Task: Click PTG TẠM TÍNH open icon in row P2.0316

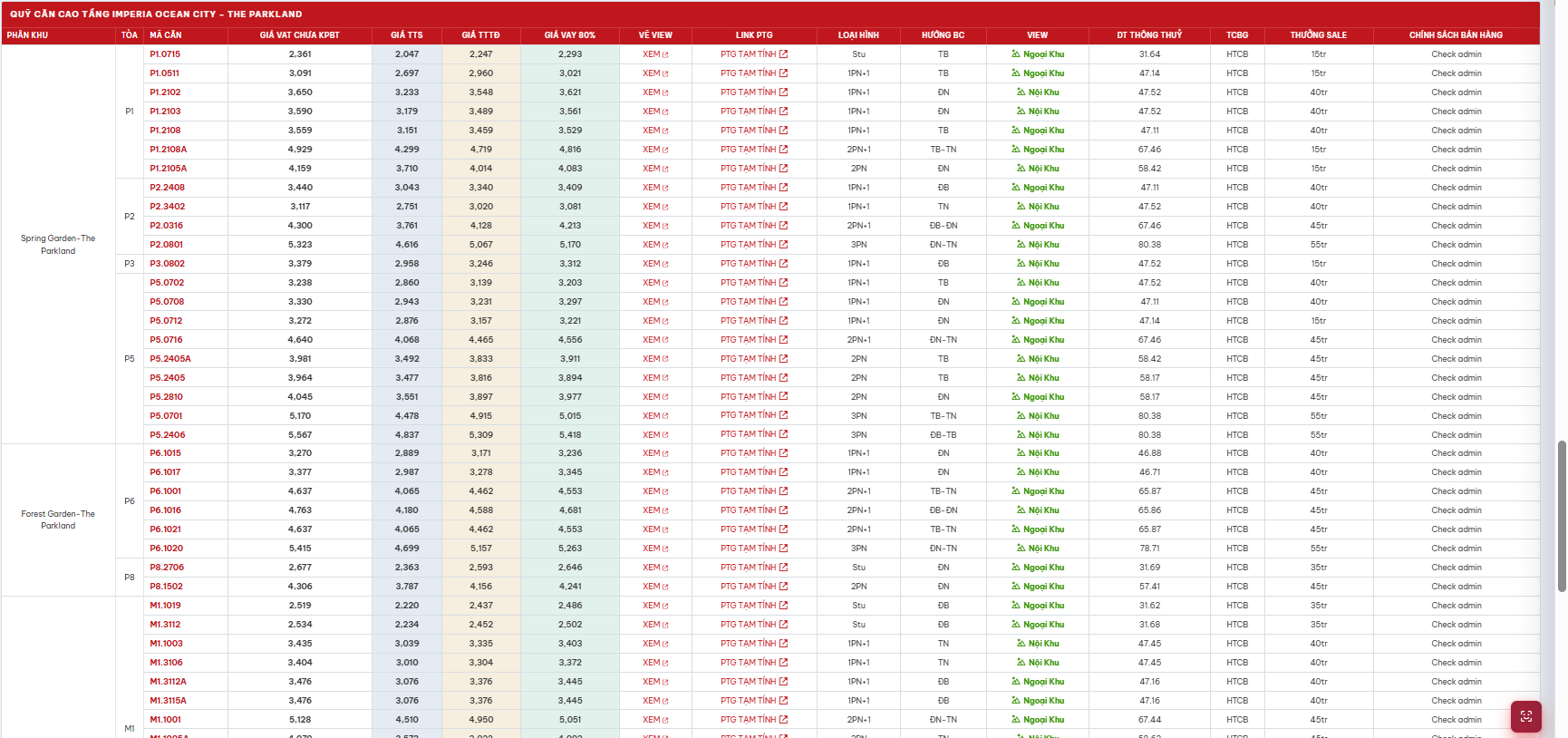Action: click(783, 226)
